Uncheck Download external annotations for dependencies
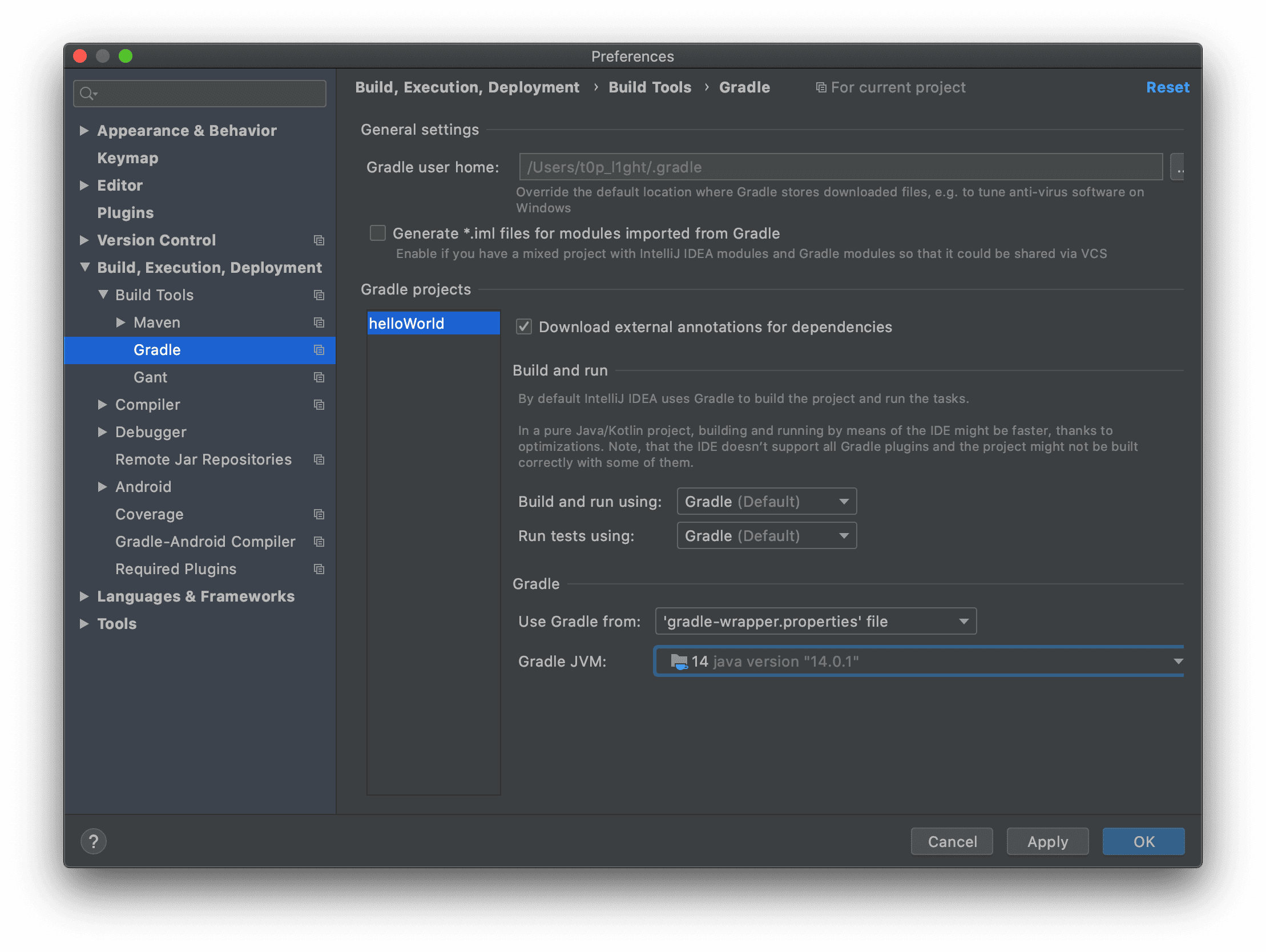 click(523, 327)
